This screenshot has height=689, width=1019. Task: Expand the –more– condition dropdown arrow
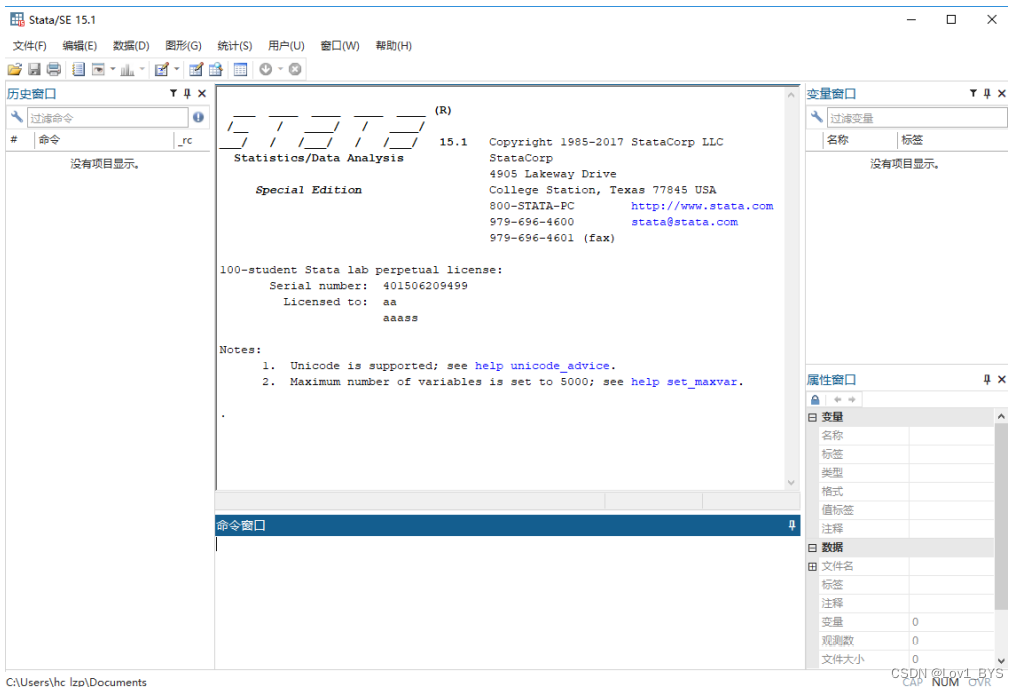pos(281,69)
